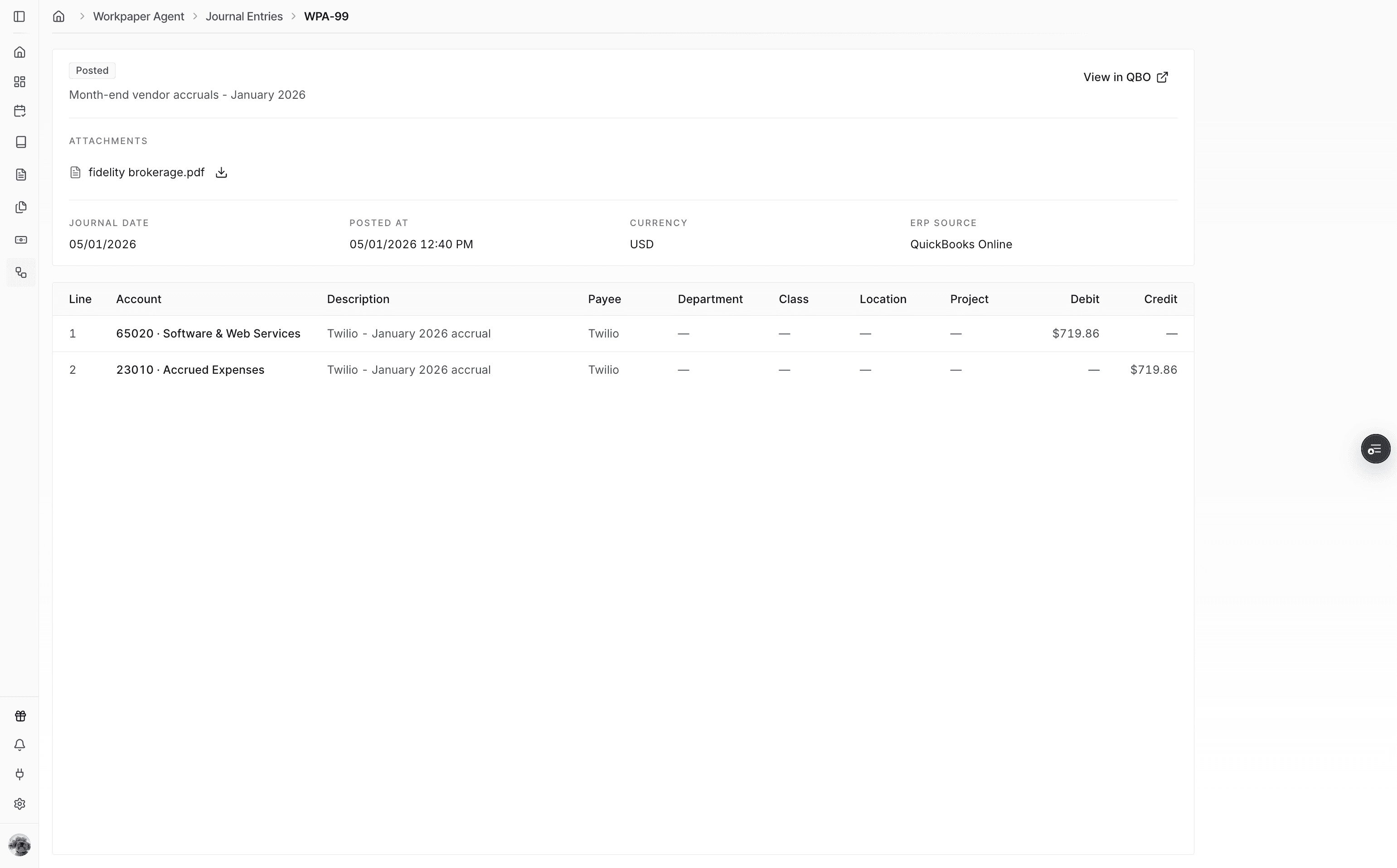Open notifications bell icon

pyautogui.click(x=20, y=745)
